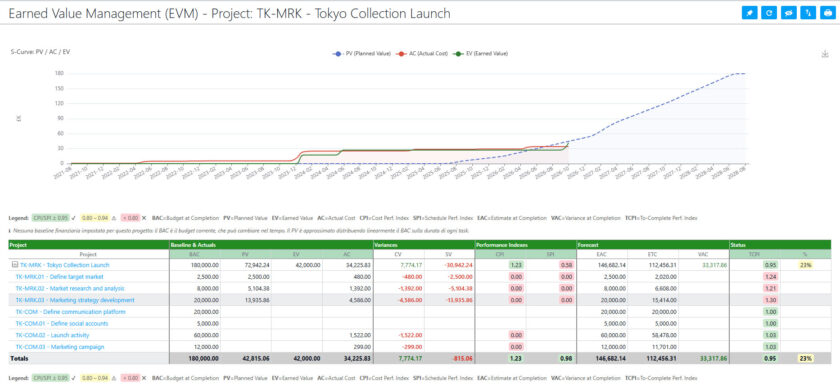Select the 1.21 TCPI badge for TK-MRK.02

point(769,289)
